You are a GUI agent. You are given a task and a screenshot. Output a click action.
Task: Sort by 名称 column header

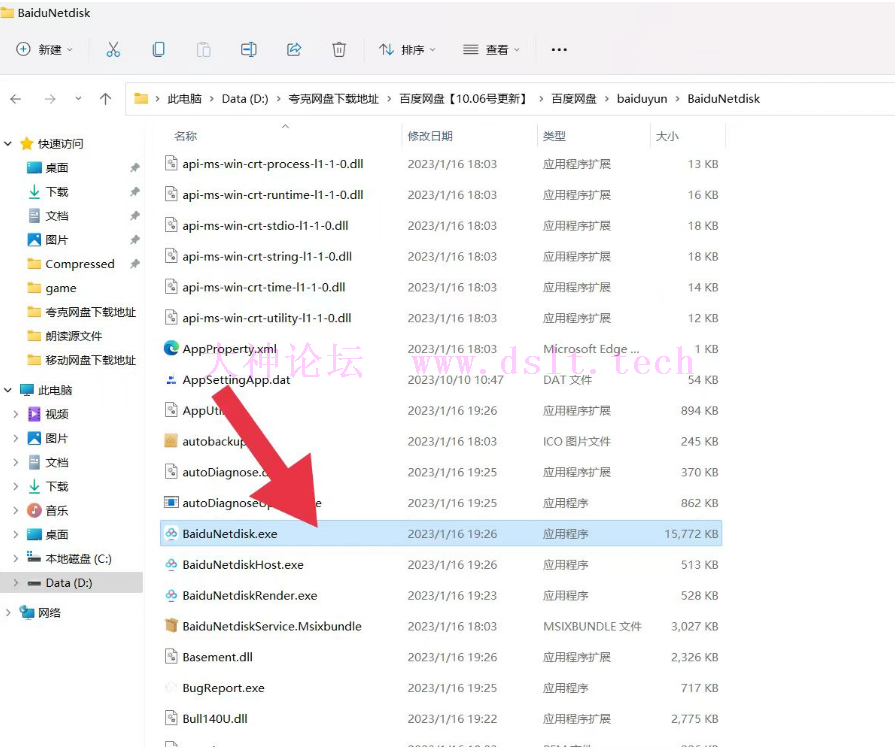[186, 136]
